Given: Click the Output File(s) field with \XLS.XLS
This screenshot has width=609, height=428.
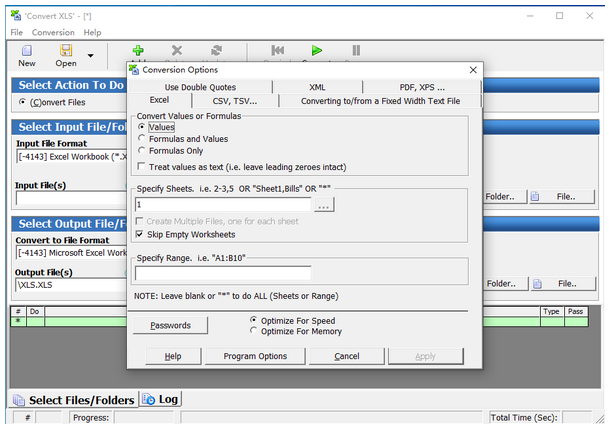Looking at the screenshot, I should pyautogui.click(x=71, y=285).
